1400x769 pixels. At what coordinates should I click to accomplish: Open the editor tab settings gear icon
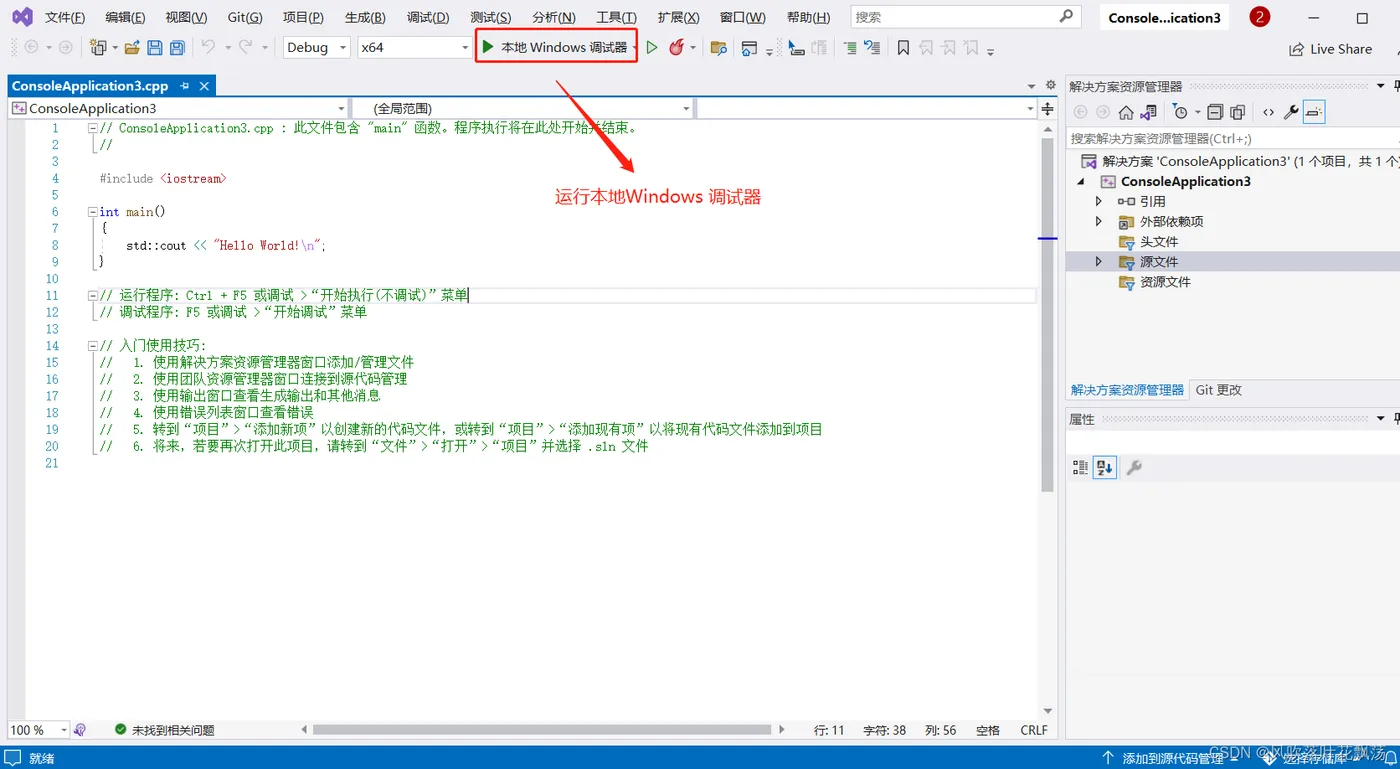pos(1051,85)
